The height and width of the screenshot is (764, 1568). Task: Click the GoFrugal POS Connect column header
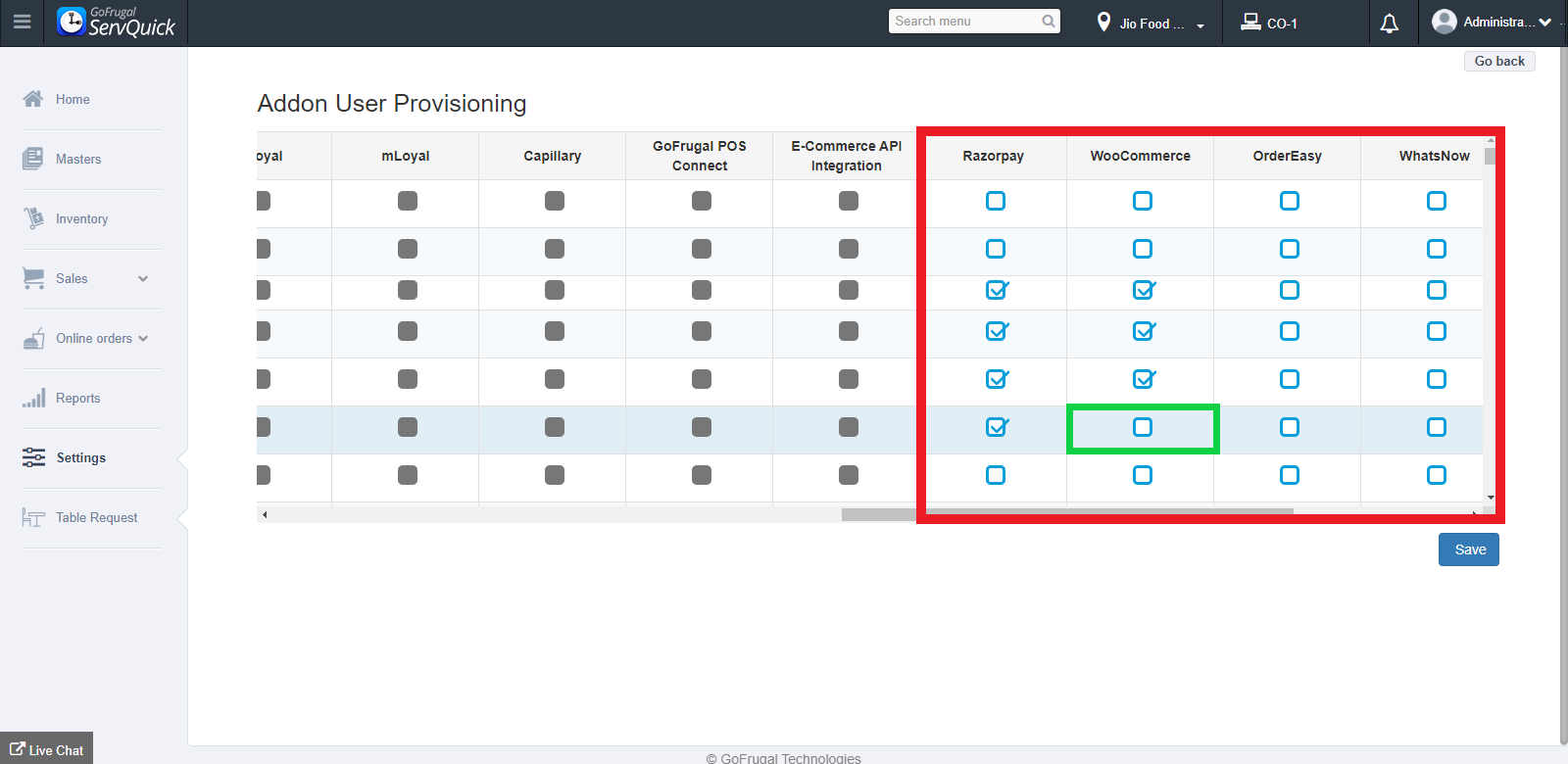tap(700, 156)
